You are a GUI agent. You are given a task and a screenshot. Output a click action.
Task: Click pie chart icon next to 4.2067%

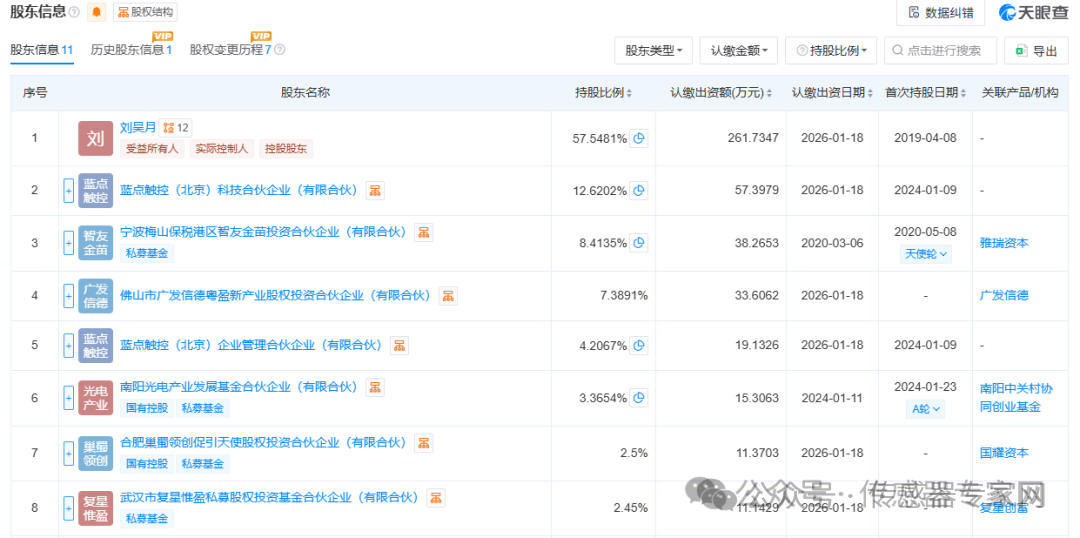click(x=639, y=345)
